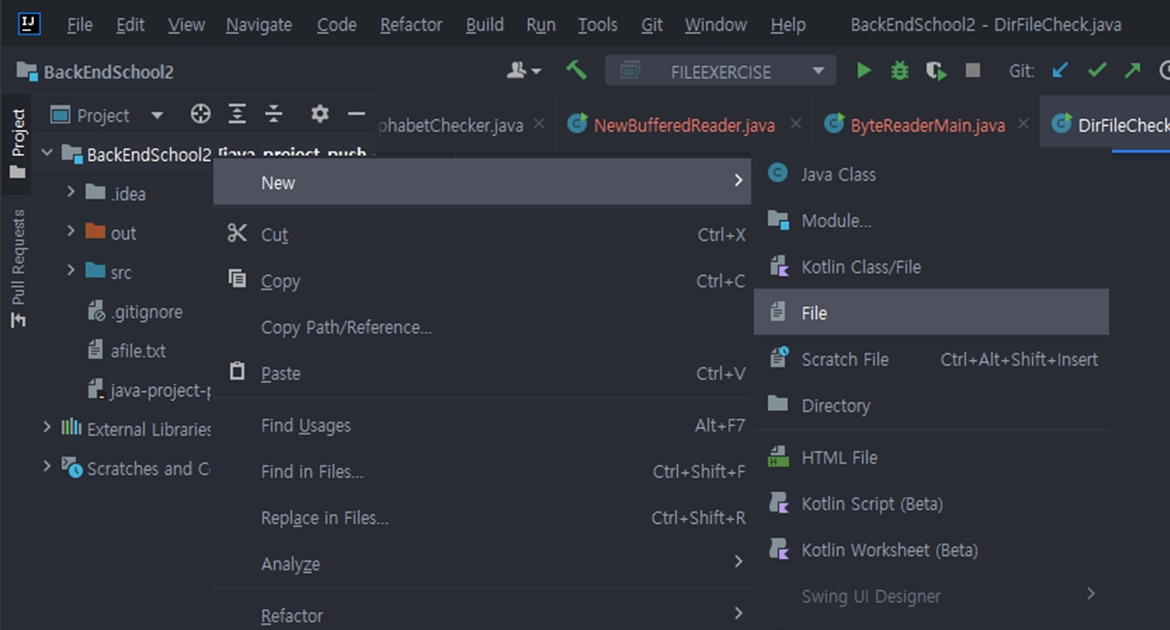Click the Git Update Project arrow
Screen dimensions: 1170x630
(1060, 71)
